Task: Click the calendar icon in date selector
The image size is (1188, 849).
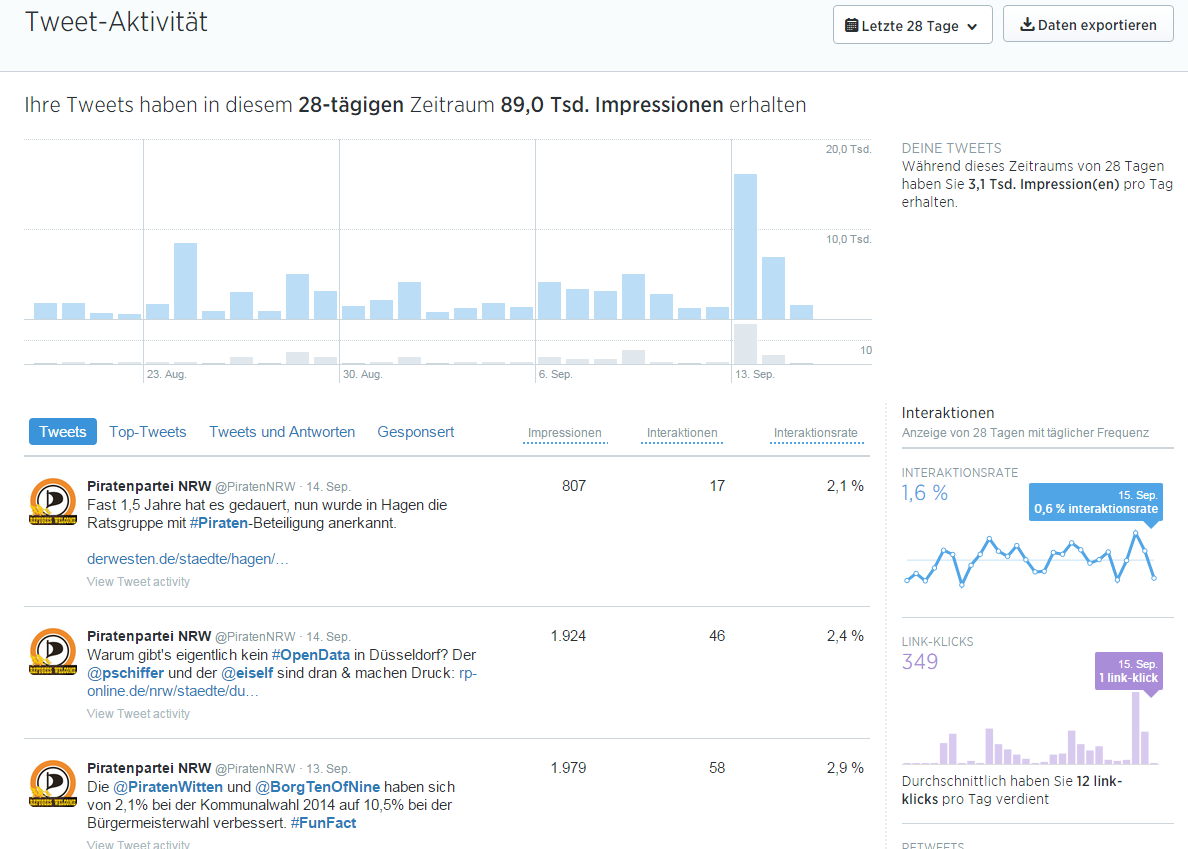Action: (x=851, y=26)
